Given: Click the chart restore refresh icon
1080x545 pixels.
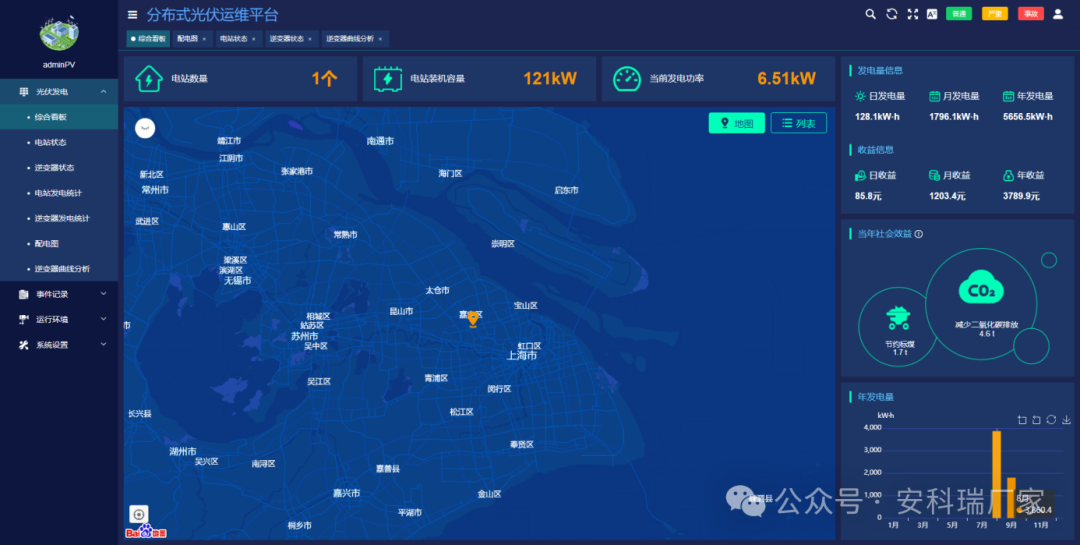Looking at the screenshot, I should (x=1051, y=420).
